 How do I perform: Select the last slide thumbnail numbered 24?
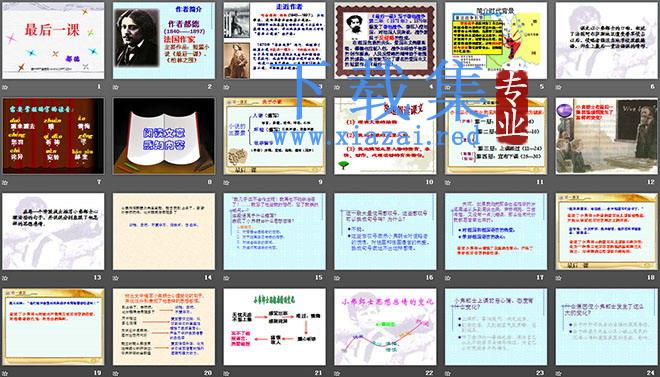click(607, 327)
